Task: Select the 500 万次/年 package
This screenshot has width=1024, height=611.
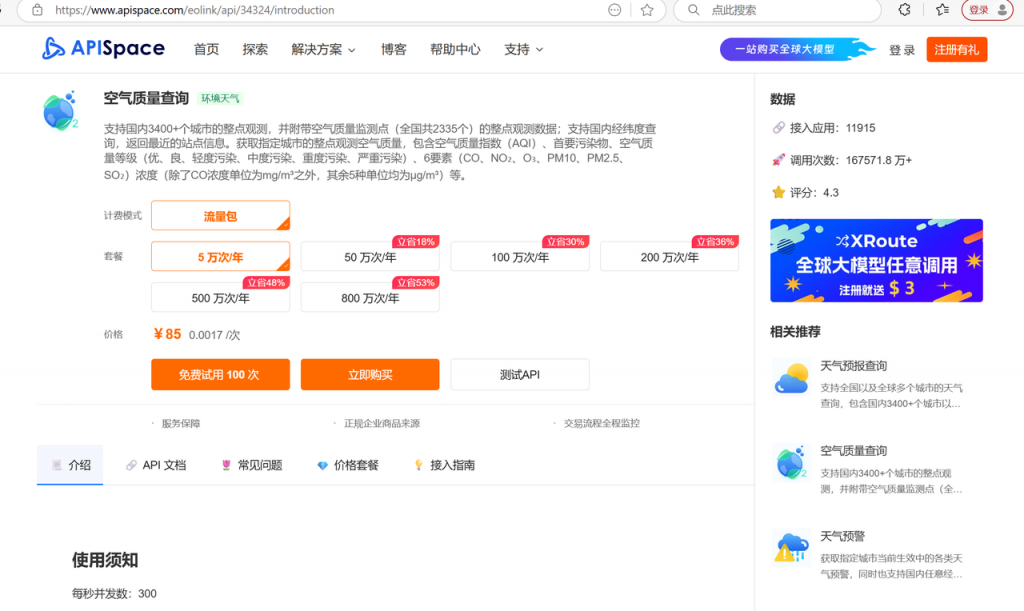Action: click(220, 297)
